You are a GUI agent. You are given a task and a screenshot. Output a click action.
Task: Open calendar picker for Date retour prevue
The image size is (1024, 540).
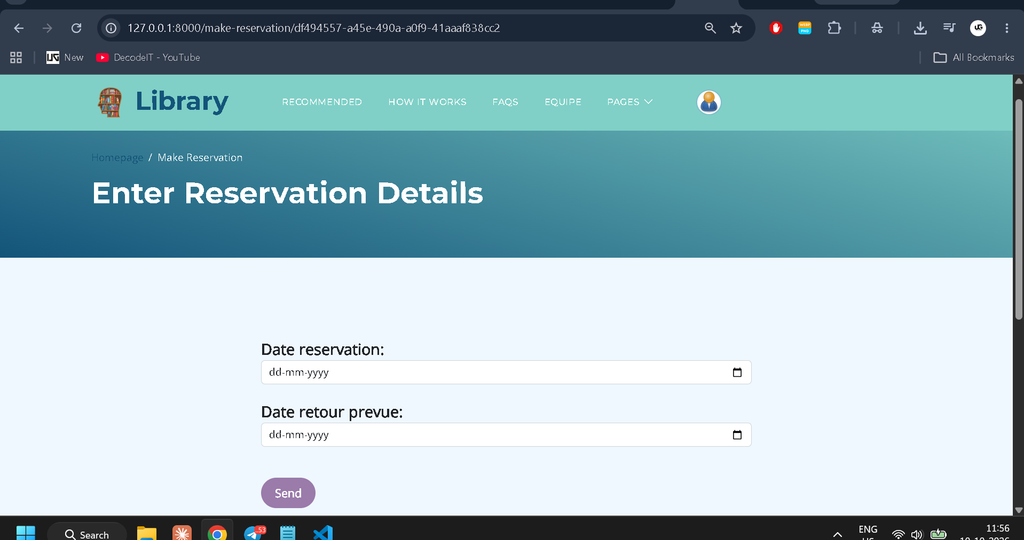point(737,435)
